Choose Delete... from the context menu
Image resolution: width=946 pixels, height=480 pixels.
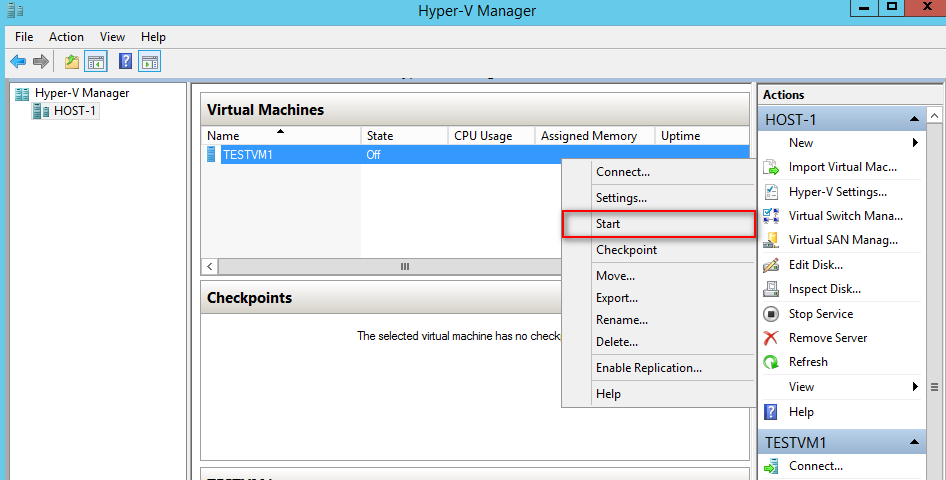(x=659, y=342)
